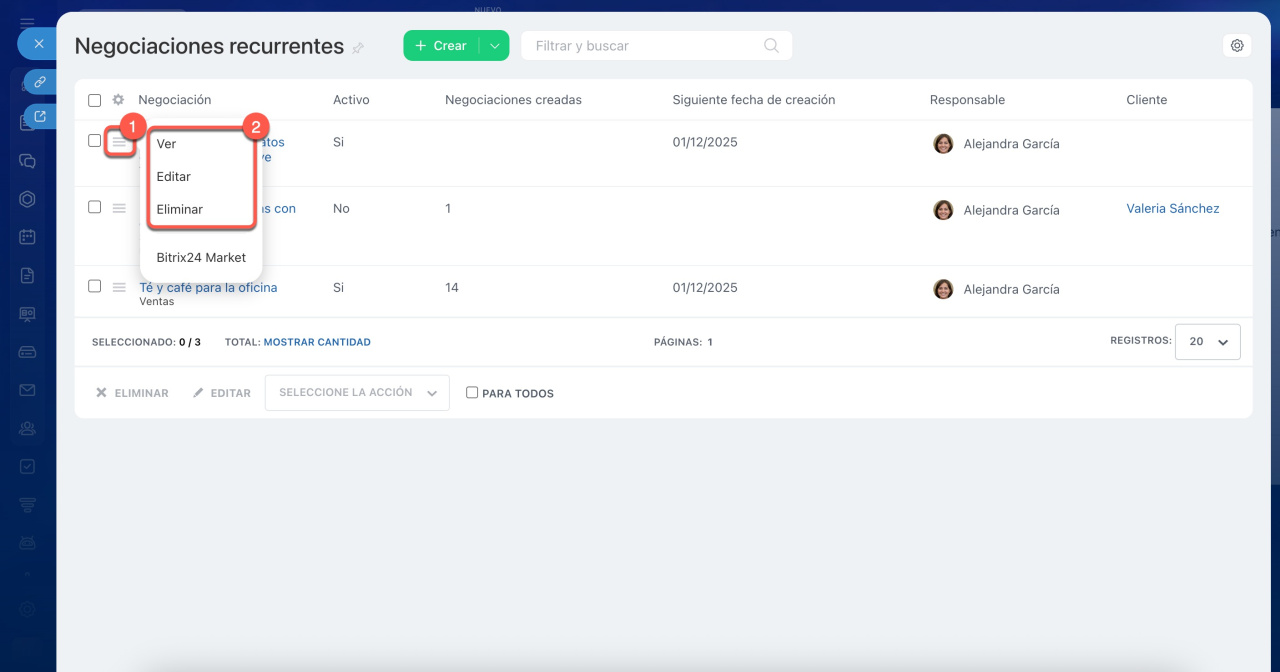Close the slider panel with X button

38,44
